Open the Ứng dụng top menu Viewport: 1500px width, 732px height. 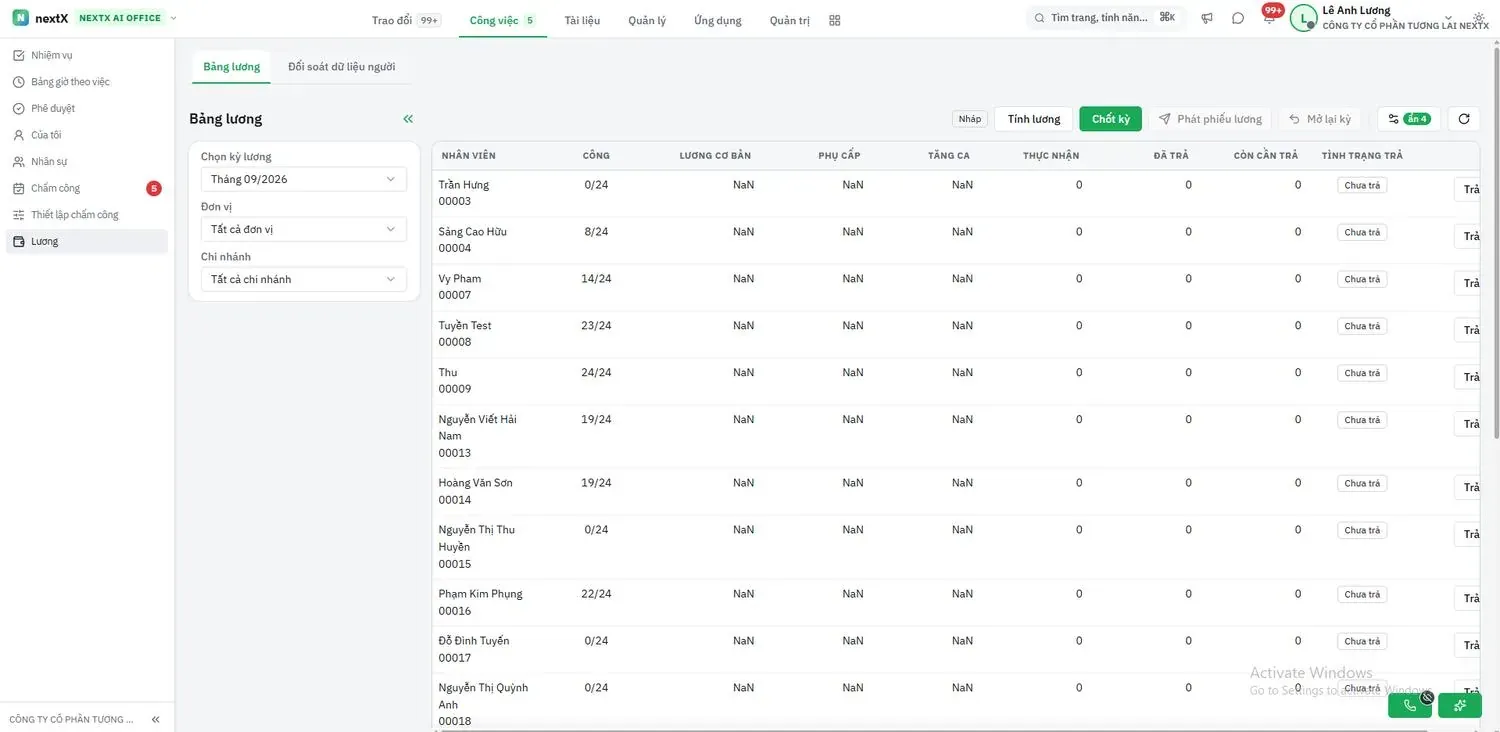tap(718, 20)
